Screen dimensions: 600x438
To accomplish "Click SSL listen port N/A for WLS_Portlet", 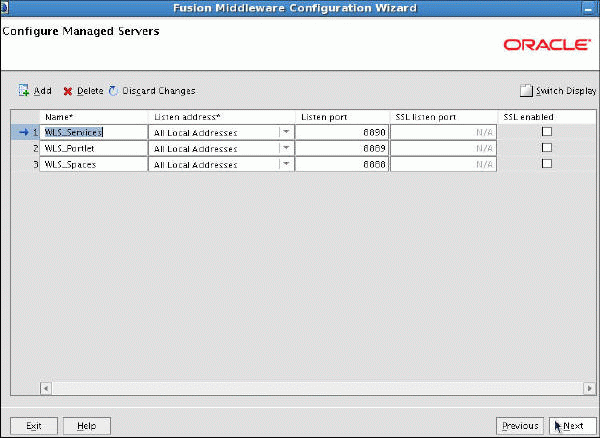I will [443, 148].
